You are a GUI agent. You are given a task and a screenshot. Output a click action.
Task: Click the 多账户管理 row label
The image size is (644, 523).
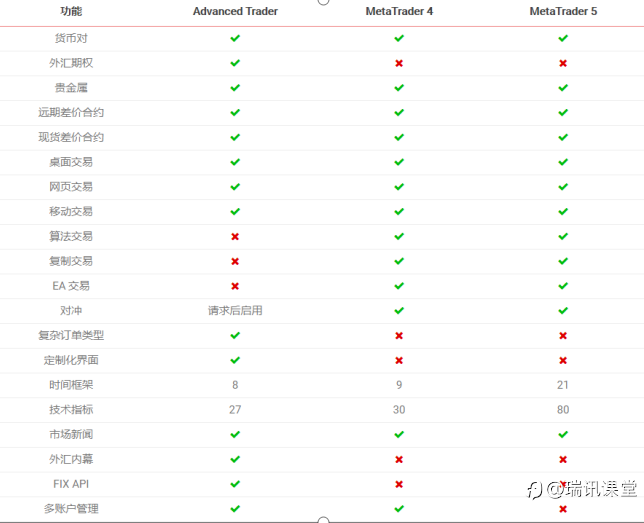coord(71,509)
